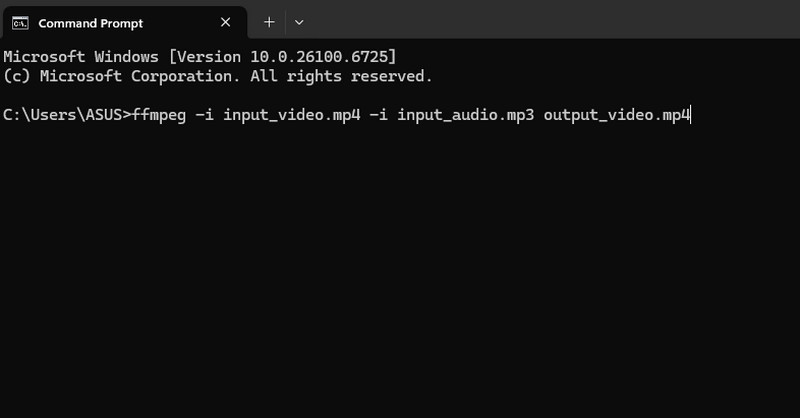800x418 pixels.
Task: Place the cursor at the command's end
Action: click(691, 115)
